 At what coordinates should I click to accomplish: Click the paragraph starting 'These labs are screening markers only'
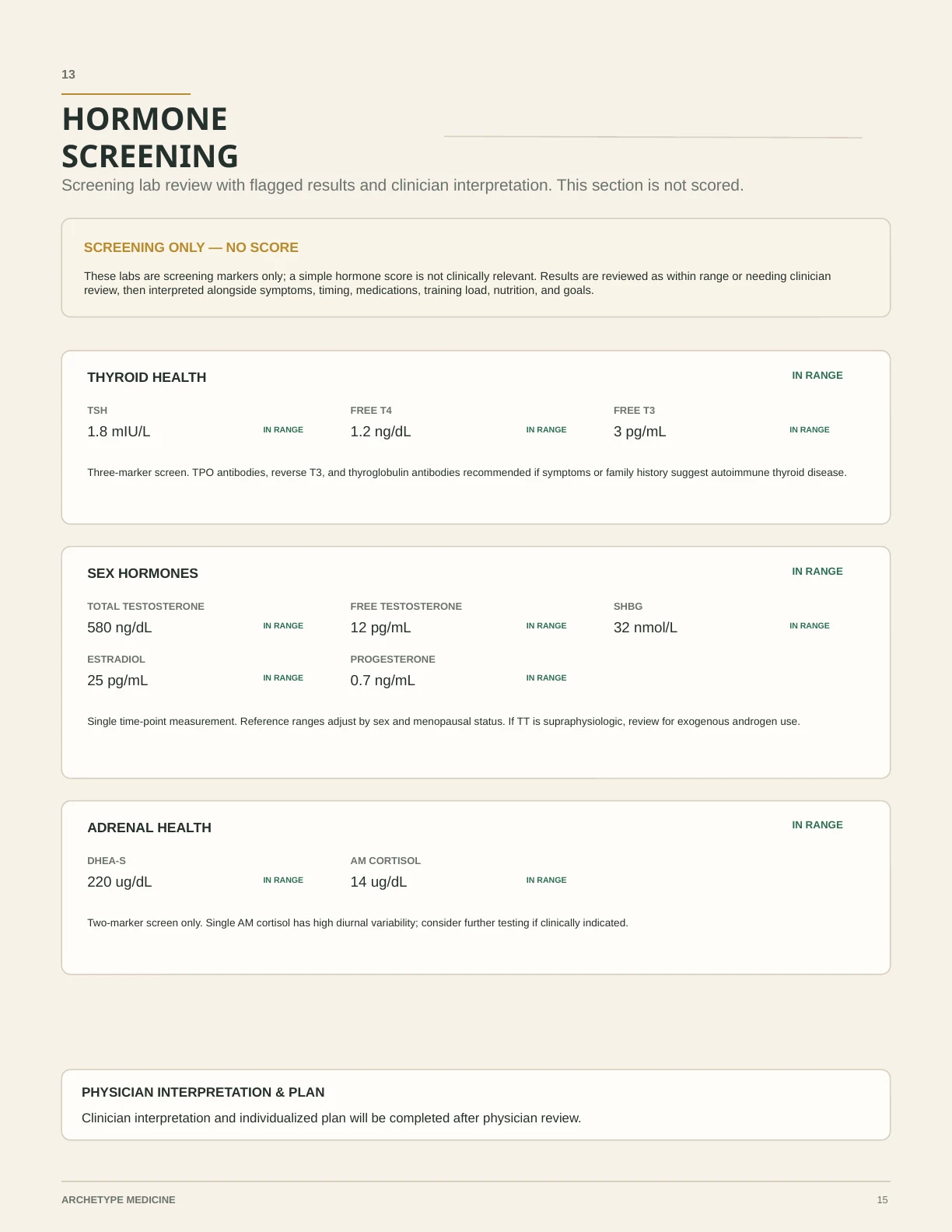[457, 283]
